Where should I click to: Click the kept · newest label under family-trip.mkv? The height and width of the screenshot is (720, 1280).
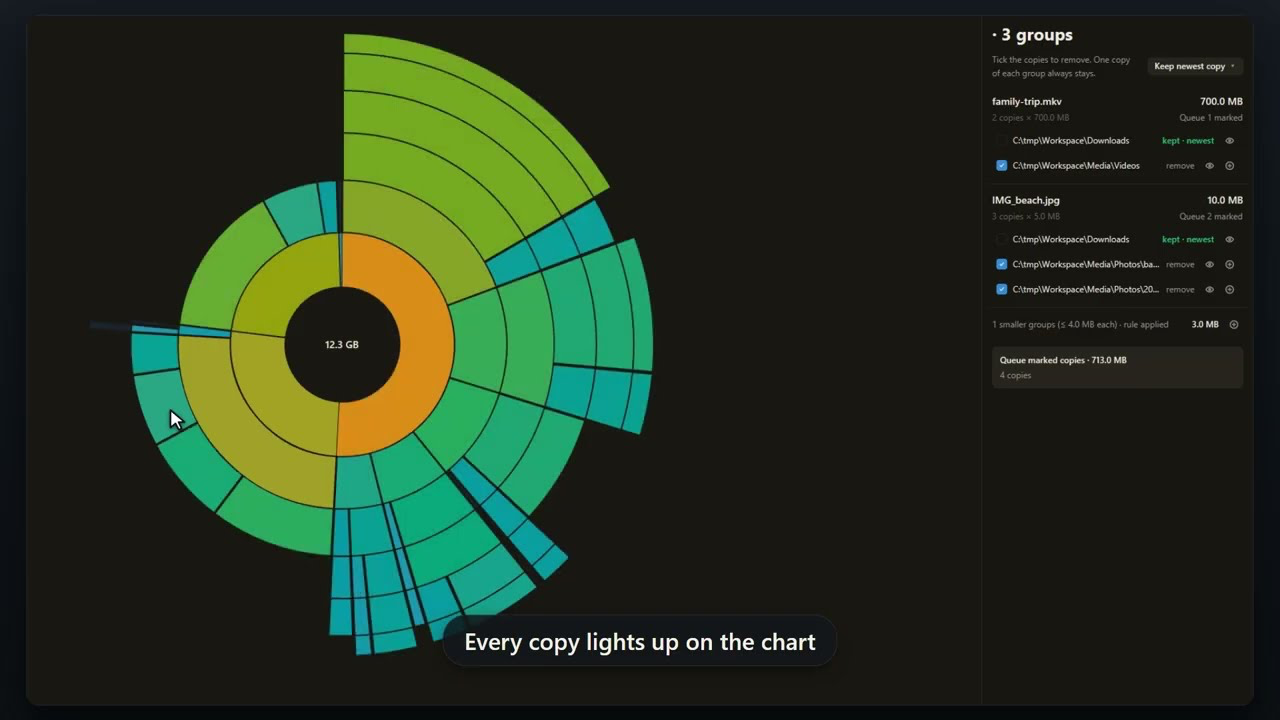pos(1188,141)
